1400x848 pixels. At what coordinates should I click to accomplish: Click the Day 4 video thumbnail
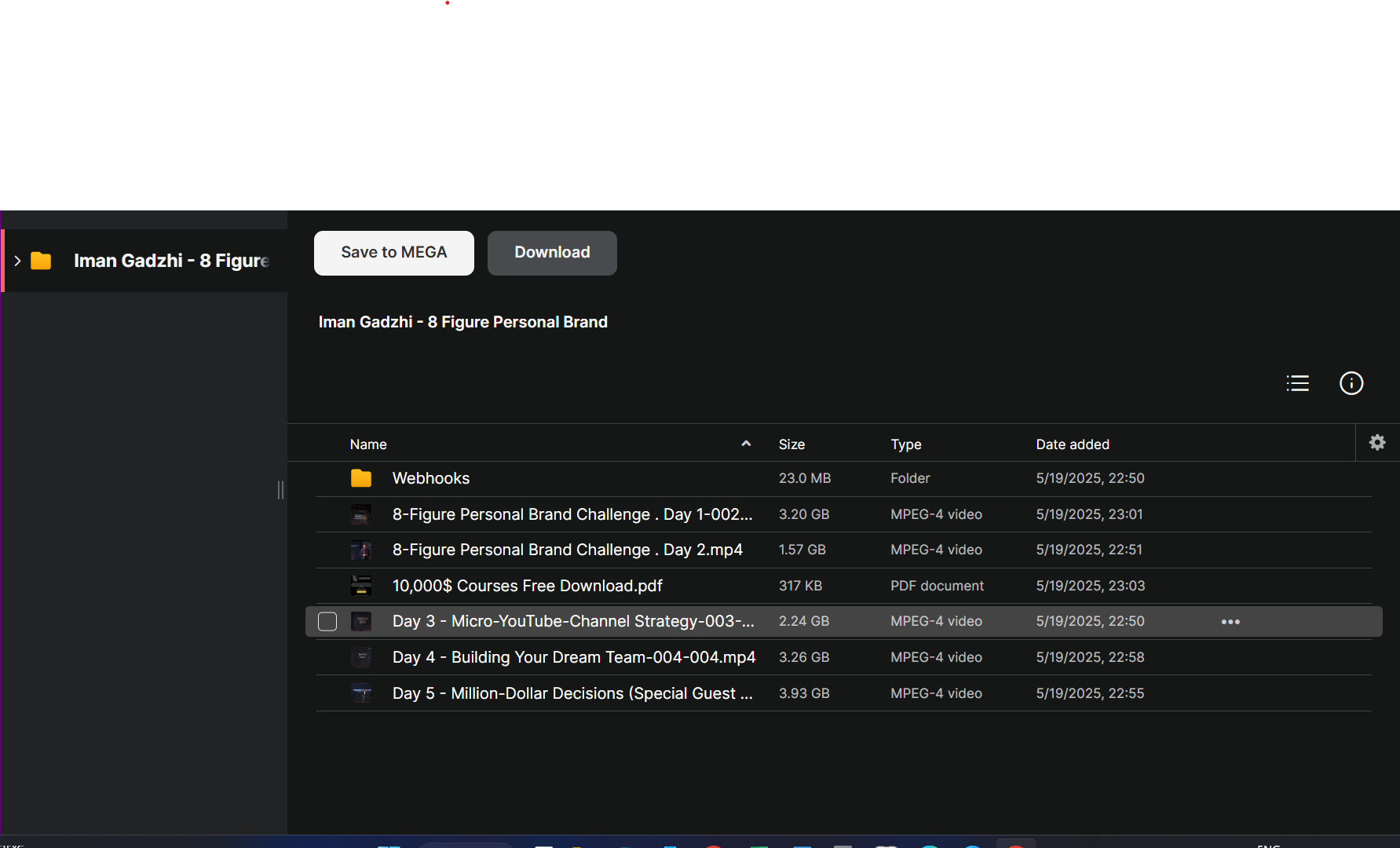[361, 657]
